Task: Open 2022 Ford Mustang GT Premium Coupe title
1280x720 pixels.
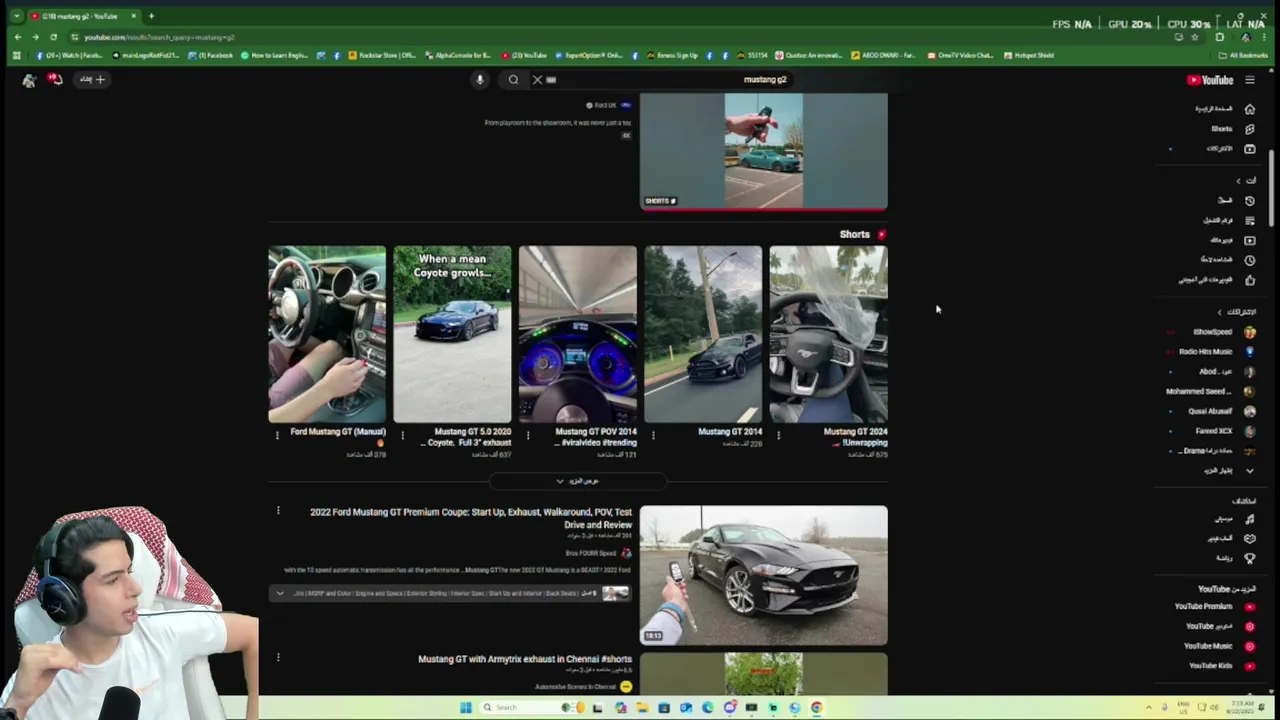Action: pyautogui.click(x=471, y=518)
